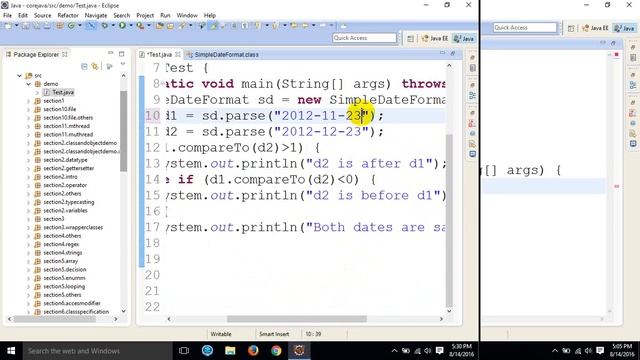This screenshot has width=640, height=360.
Task: Toggle Link with Editor in Package Explorer
Action: (x=95, y=66)
